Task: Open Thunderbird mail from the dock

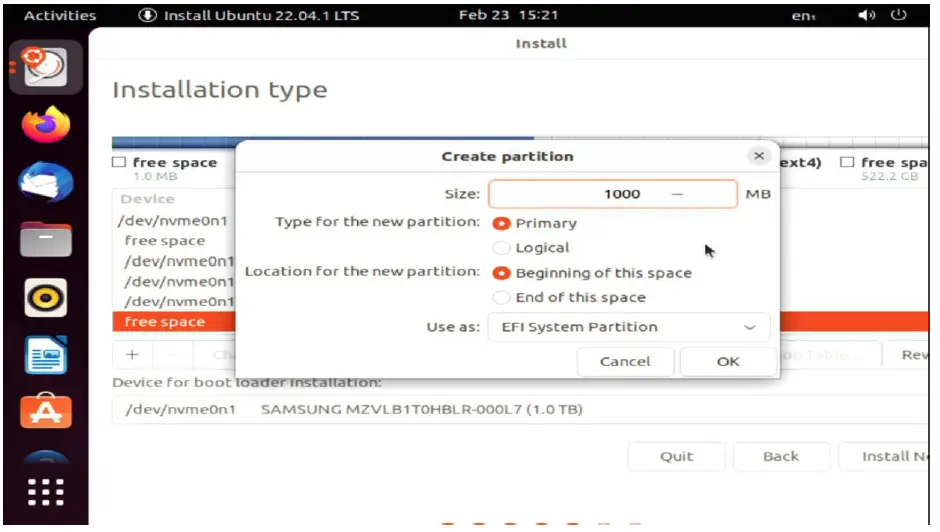Action: pos(46,182)
